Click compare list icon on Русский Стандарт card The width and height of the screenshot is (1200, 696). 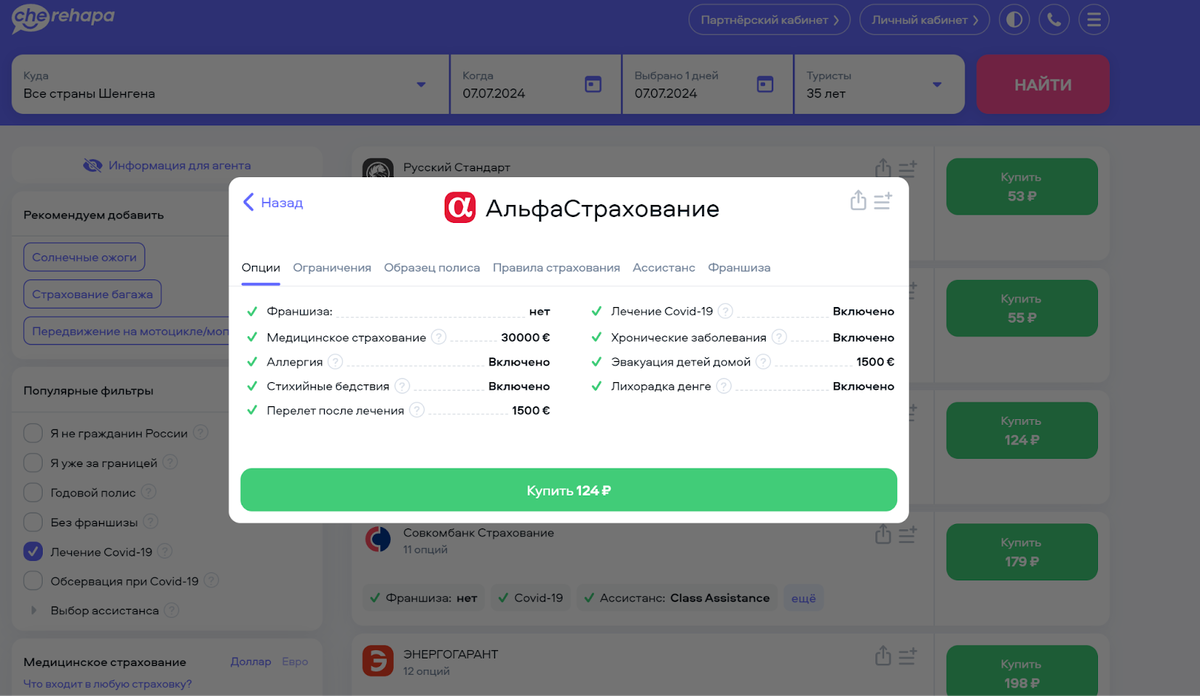tap(907, 170)
